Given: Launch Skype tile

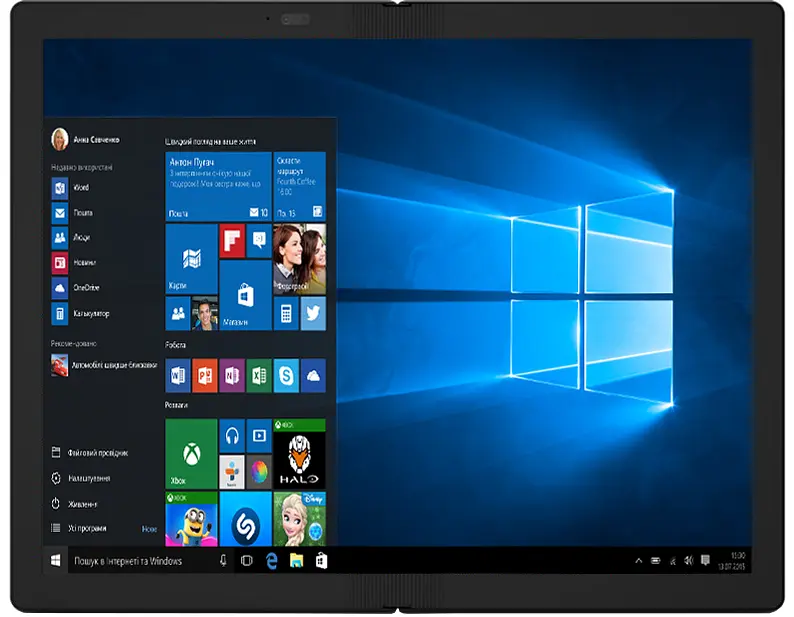Looking at the screenshot, I should tap(286, 375).
